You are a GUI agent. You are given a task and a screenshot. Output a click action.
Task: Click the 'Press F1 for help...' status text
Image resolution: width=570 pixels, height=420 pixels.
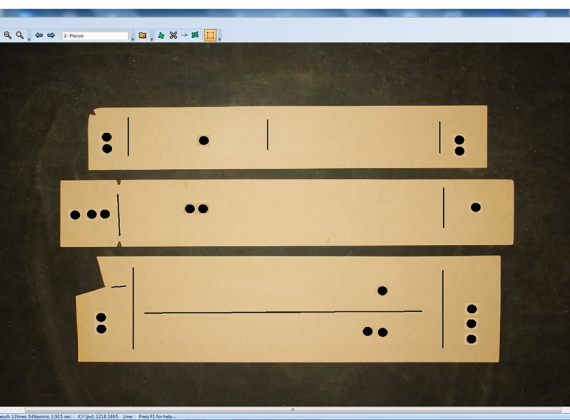(157, 416)
